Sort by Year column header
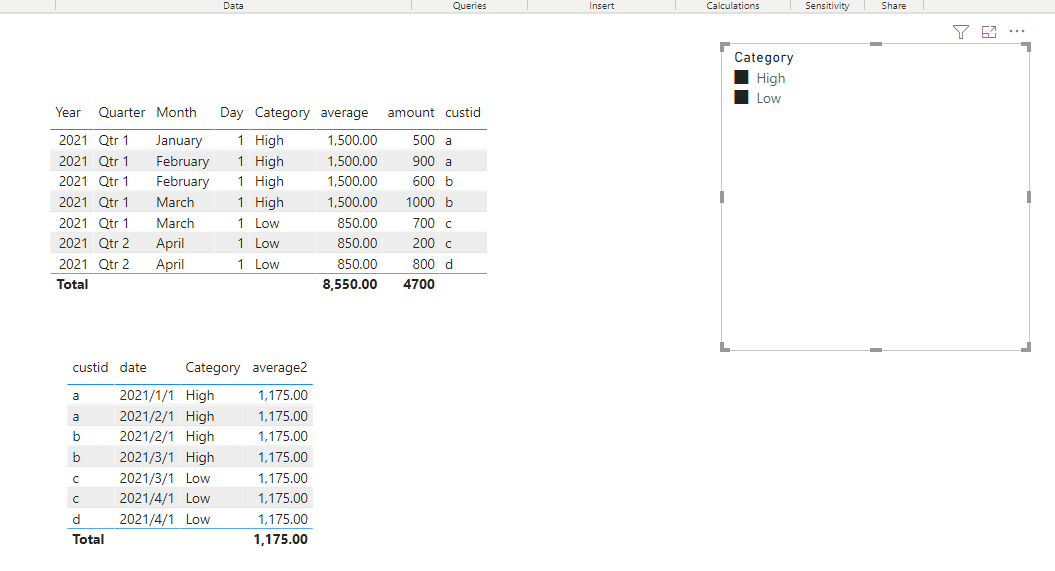The image size is (1055, 571). (68, 112)
